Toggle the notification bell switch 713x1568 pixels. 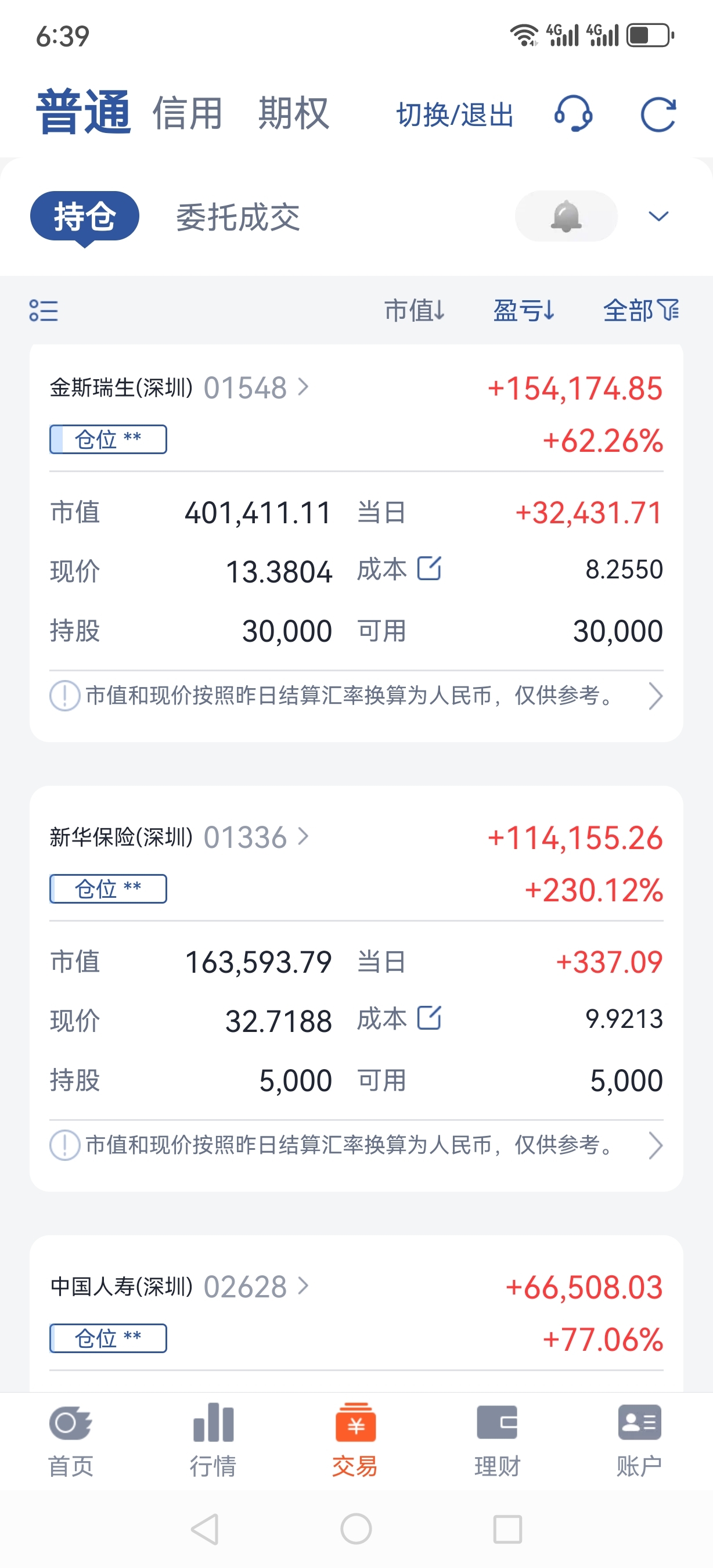coord(566,216)
